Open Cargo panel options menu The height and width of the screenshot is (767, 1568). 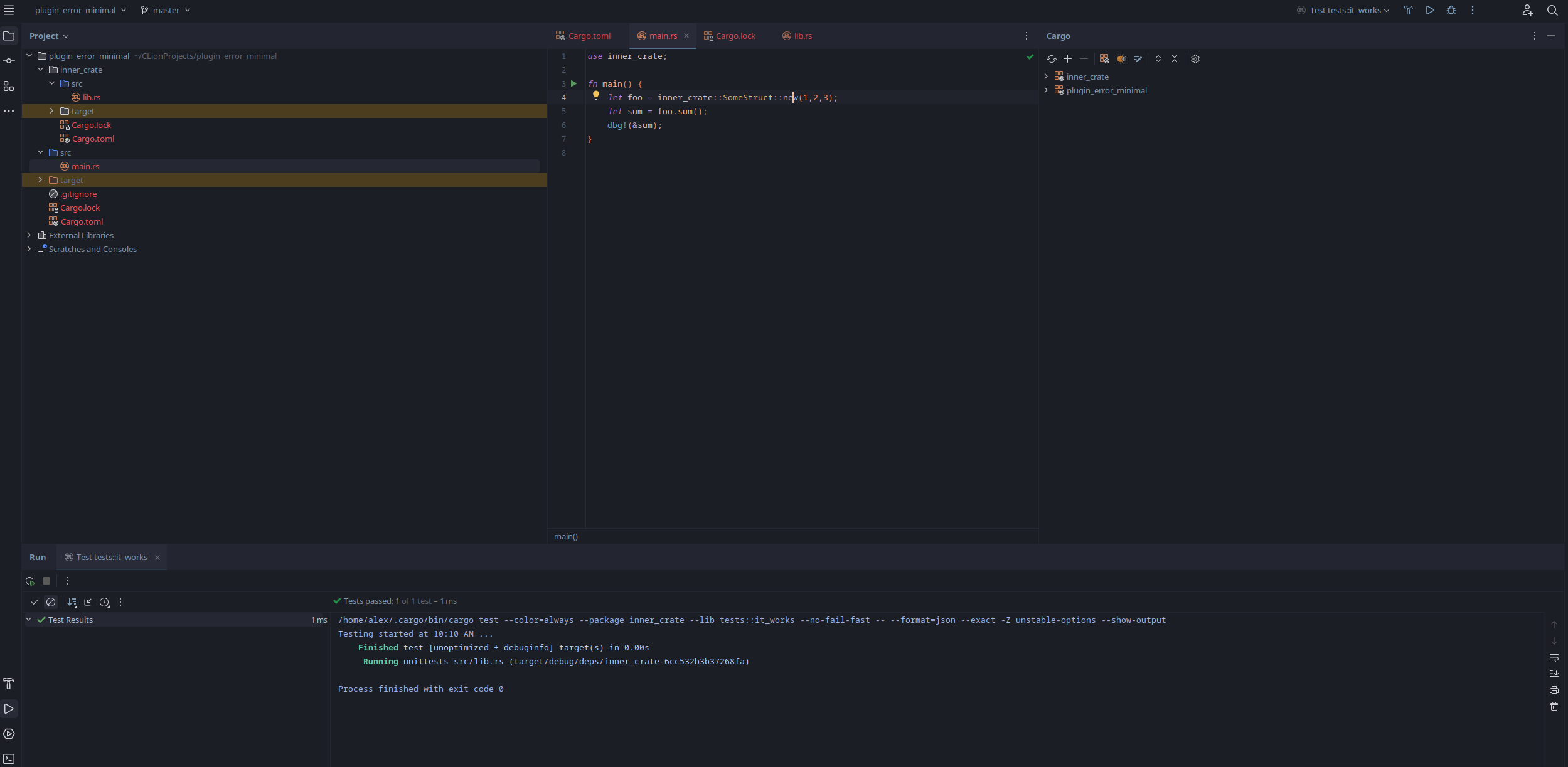[1535, 36]
